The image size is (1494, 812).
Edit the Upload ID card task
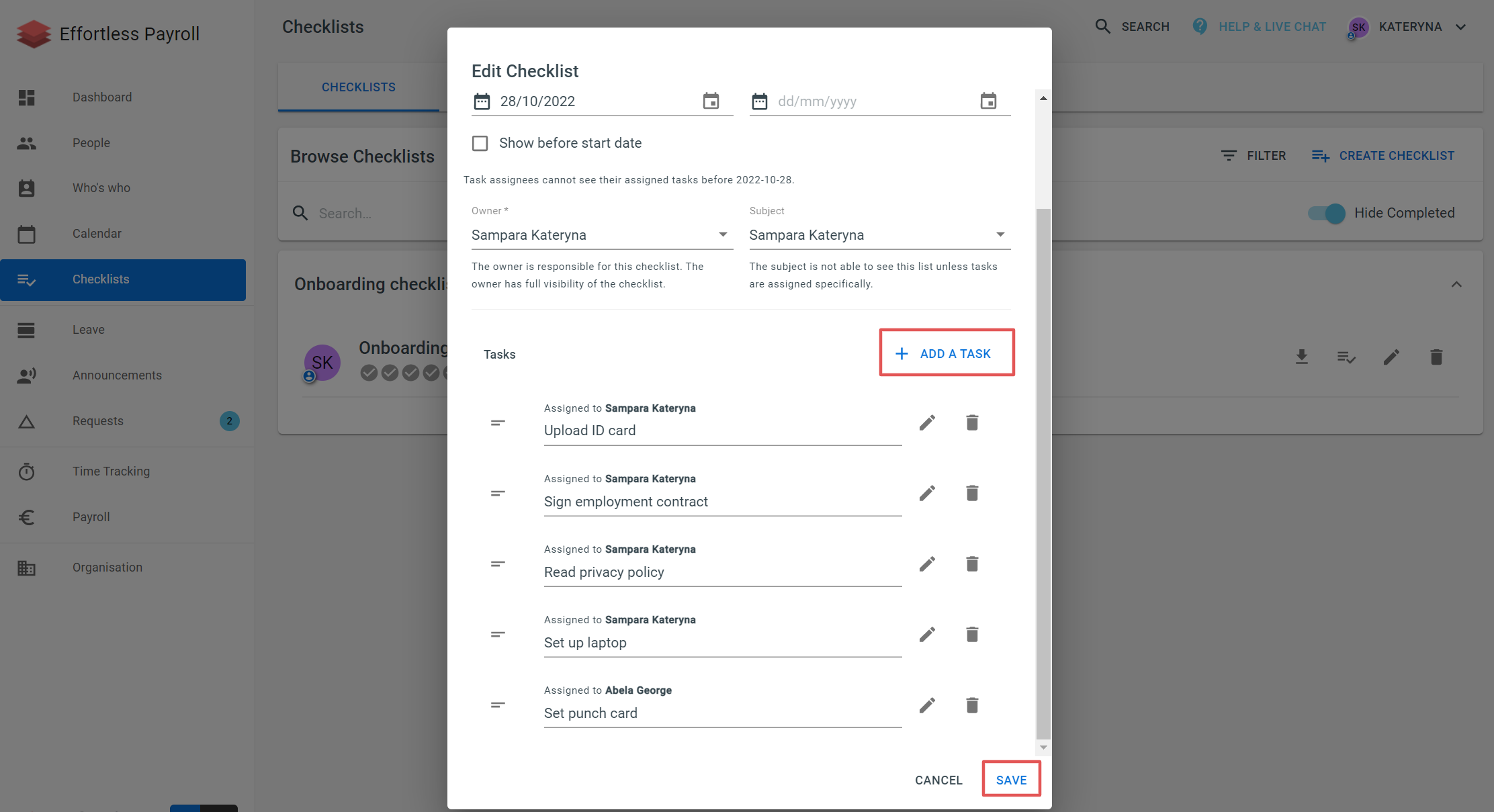pyautogui.click(x=927, y=422)
